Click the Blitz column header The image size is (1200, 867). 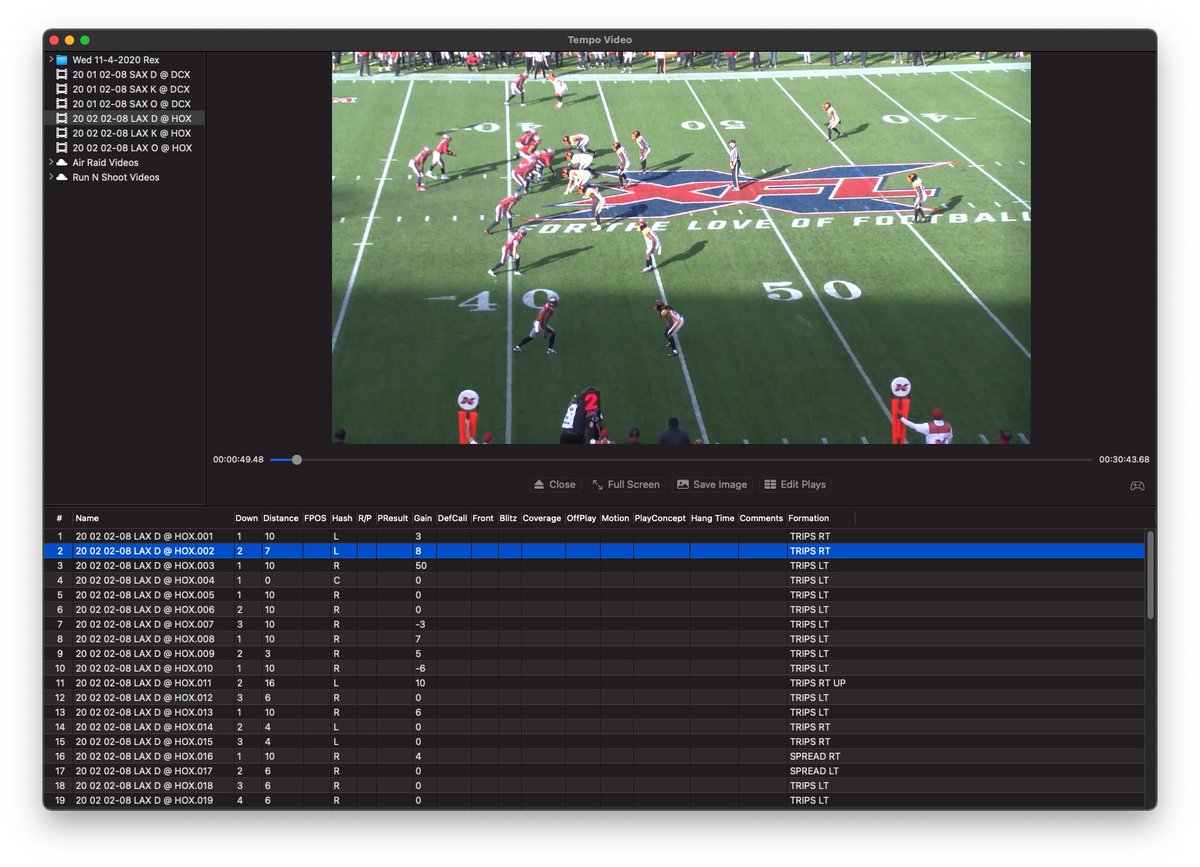click(508, 518)
